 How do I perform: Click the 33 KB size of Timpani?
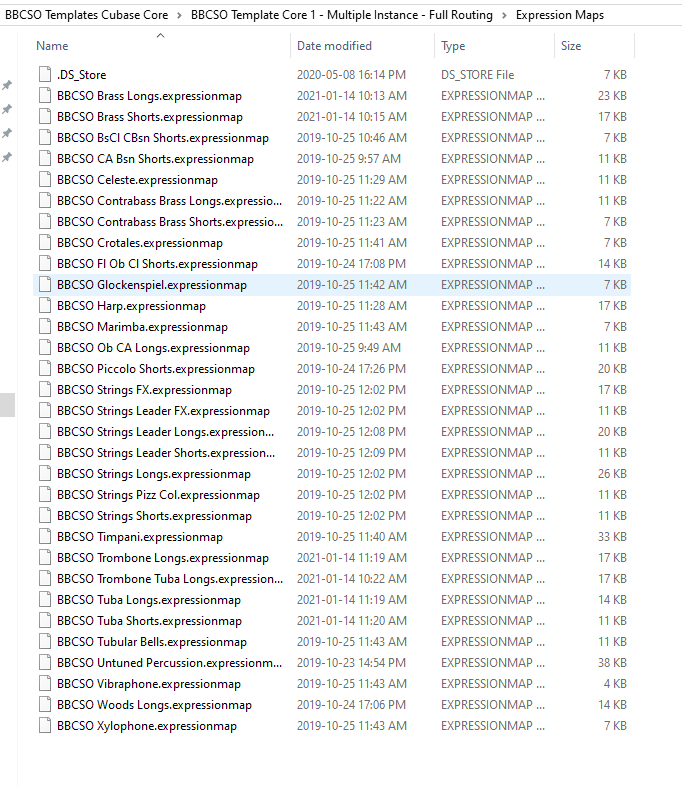[x=612, y=537]
